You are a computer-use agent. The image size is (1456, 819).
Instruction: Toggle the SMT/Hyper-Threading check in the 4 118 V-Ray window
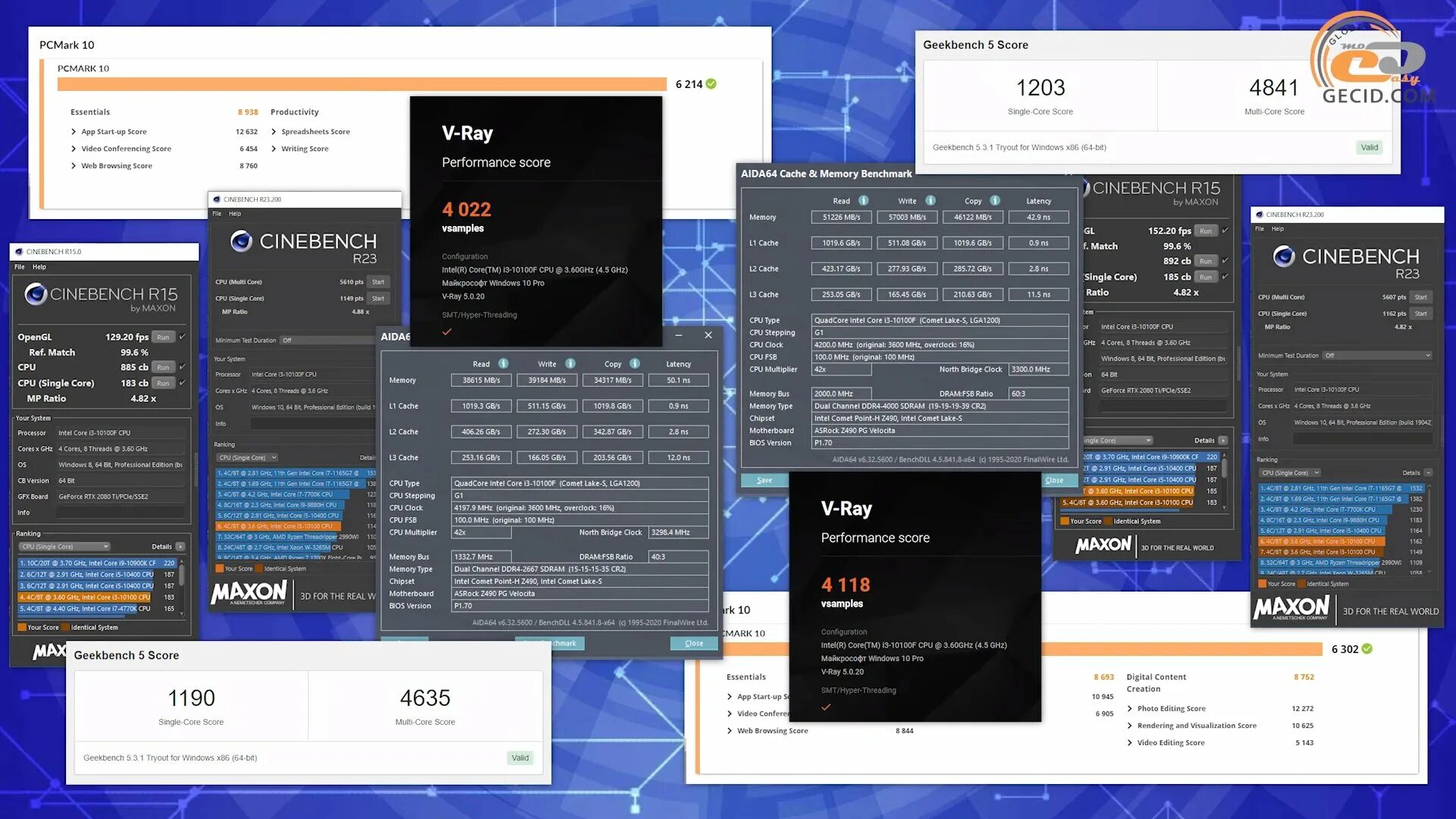tap(826, 708)
